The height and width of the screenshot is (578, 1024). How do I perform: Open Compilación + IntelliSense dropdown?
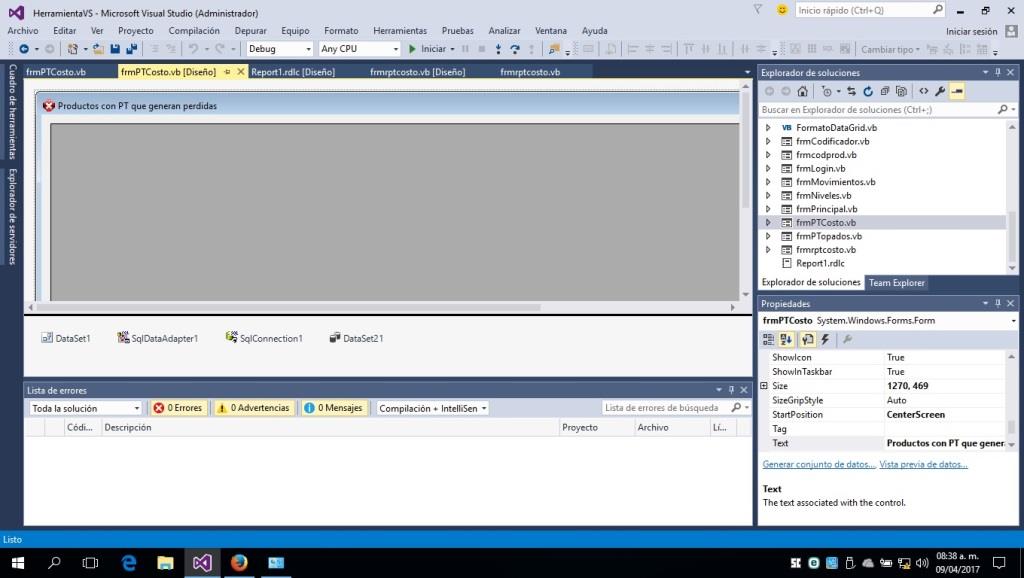click(x=432, y=408)
